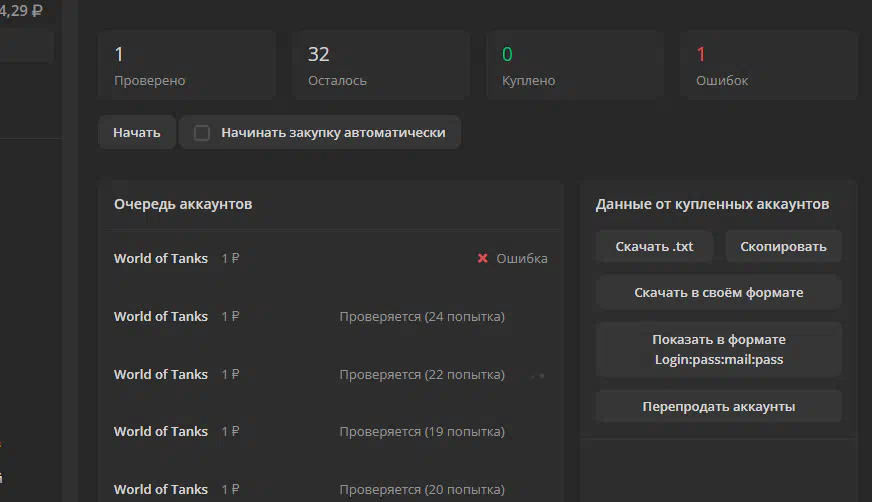Image resolution: width=872 pixels, height=502 pixels.
Task: Select first World of Tanks row with error
Action: pyautogui.click(x=331, y=259)
